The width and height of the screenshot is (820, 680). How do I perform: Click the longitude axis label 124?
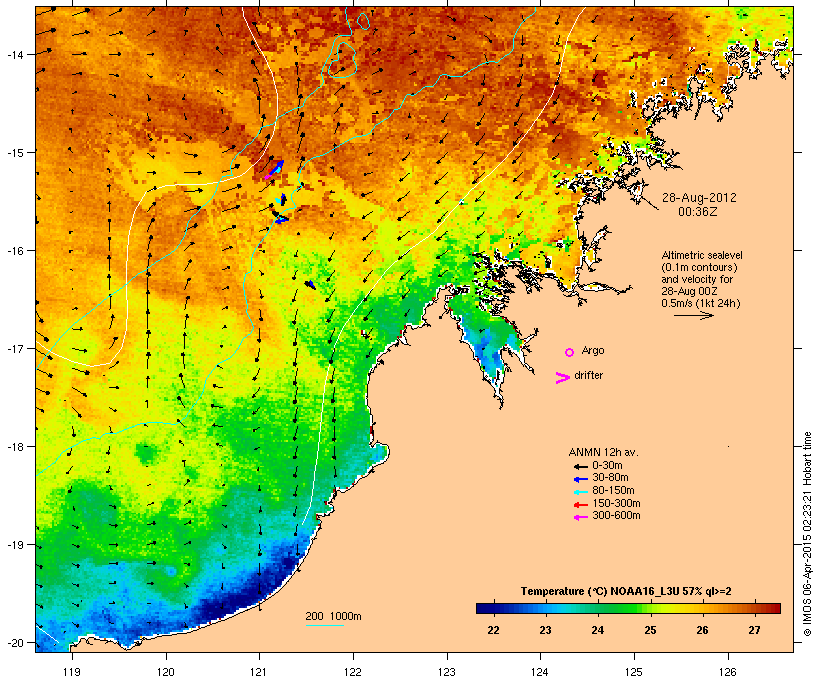pos(540,672)
